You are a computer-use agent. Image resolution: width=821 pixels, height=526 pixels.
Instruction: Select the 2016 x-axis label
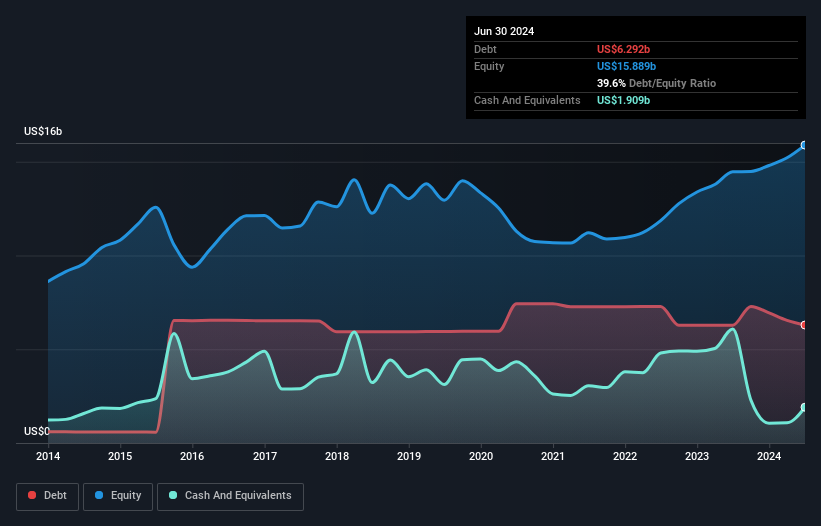[x=192, y=456]
